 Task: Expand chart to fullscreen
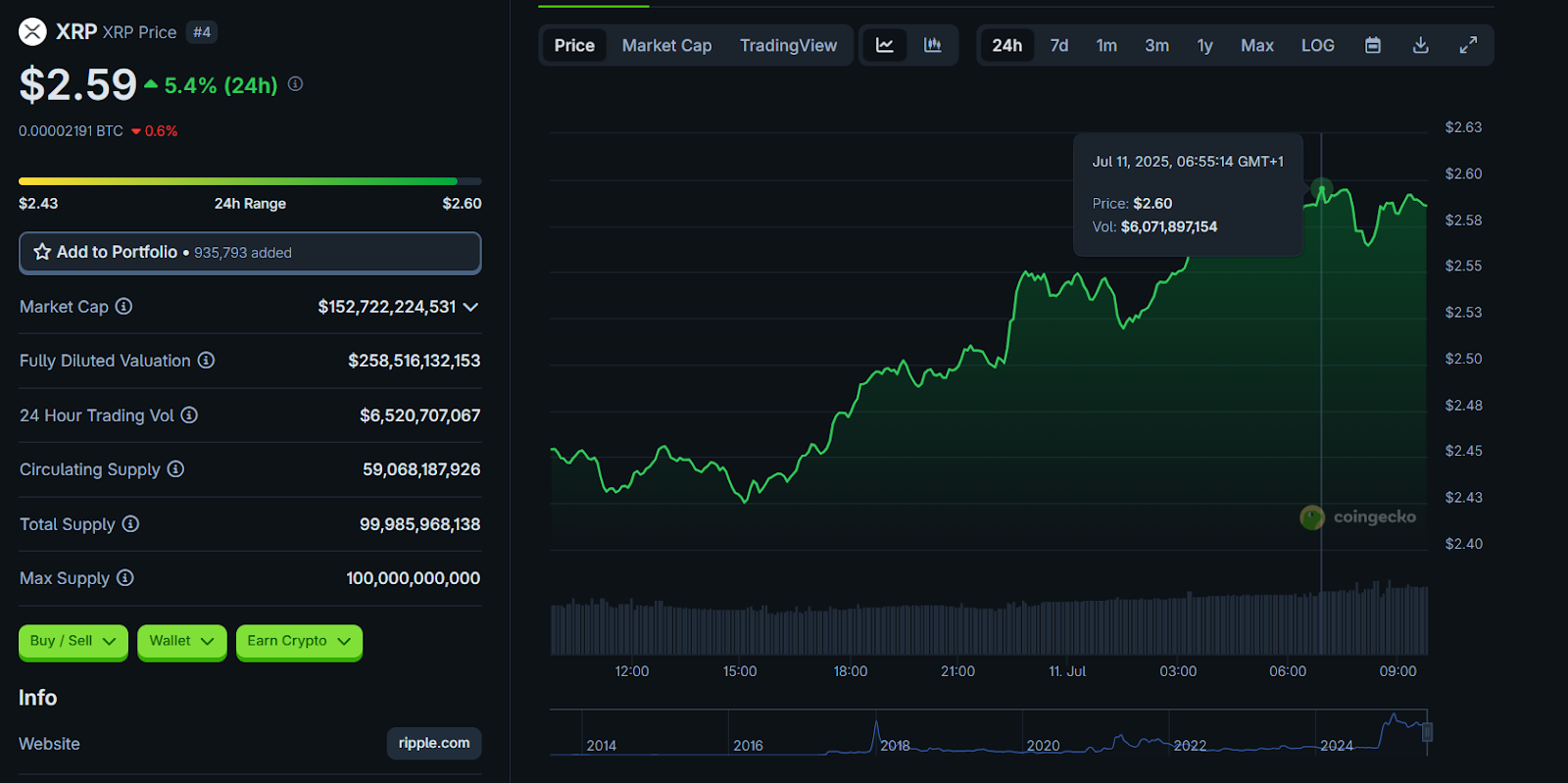[x=1468, y=45]
